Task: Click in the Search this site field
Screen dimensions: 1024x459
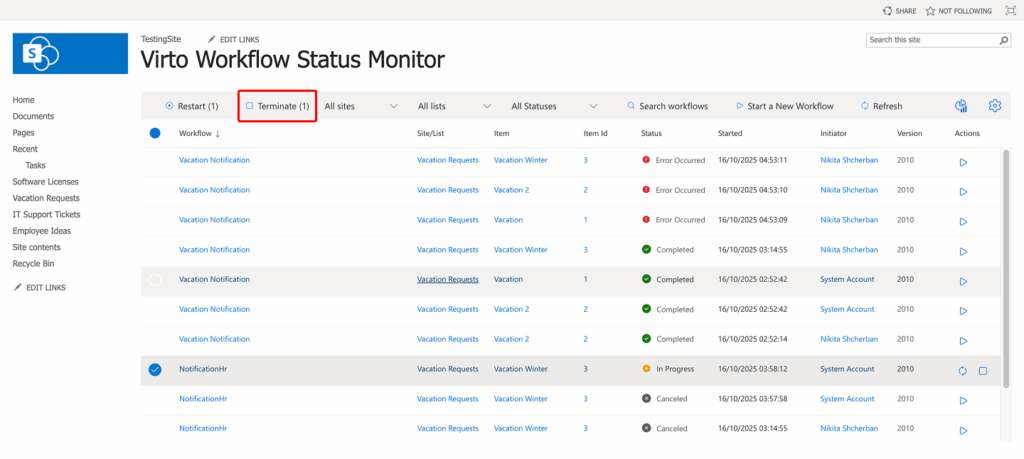Action: point(930,40)
